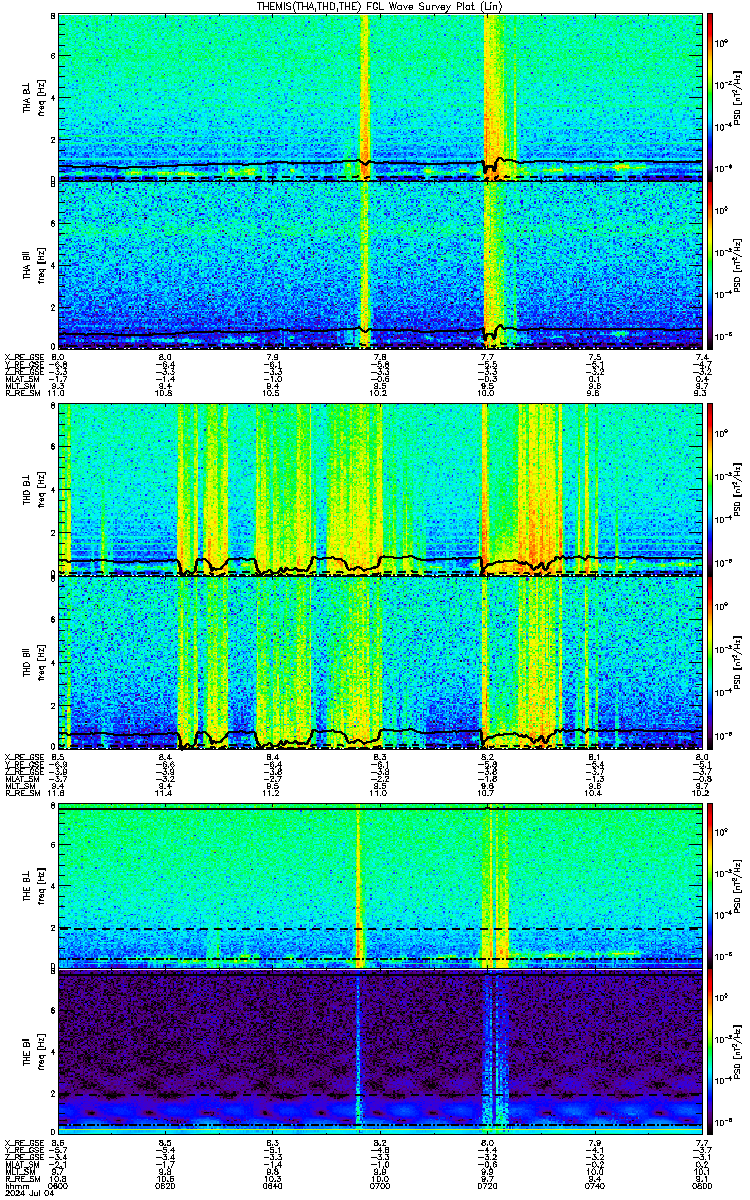Select the THA B-parallel spectrogram panel

(x=380, y=266)
